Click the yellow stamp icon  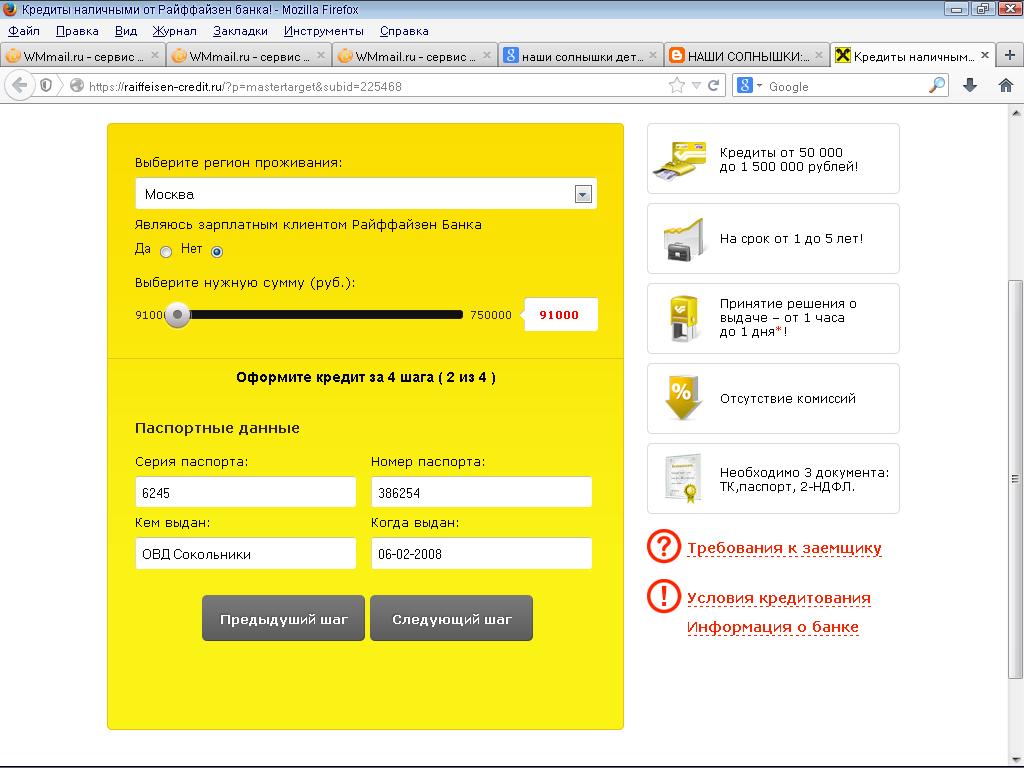(684, 318)
